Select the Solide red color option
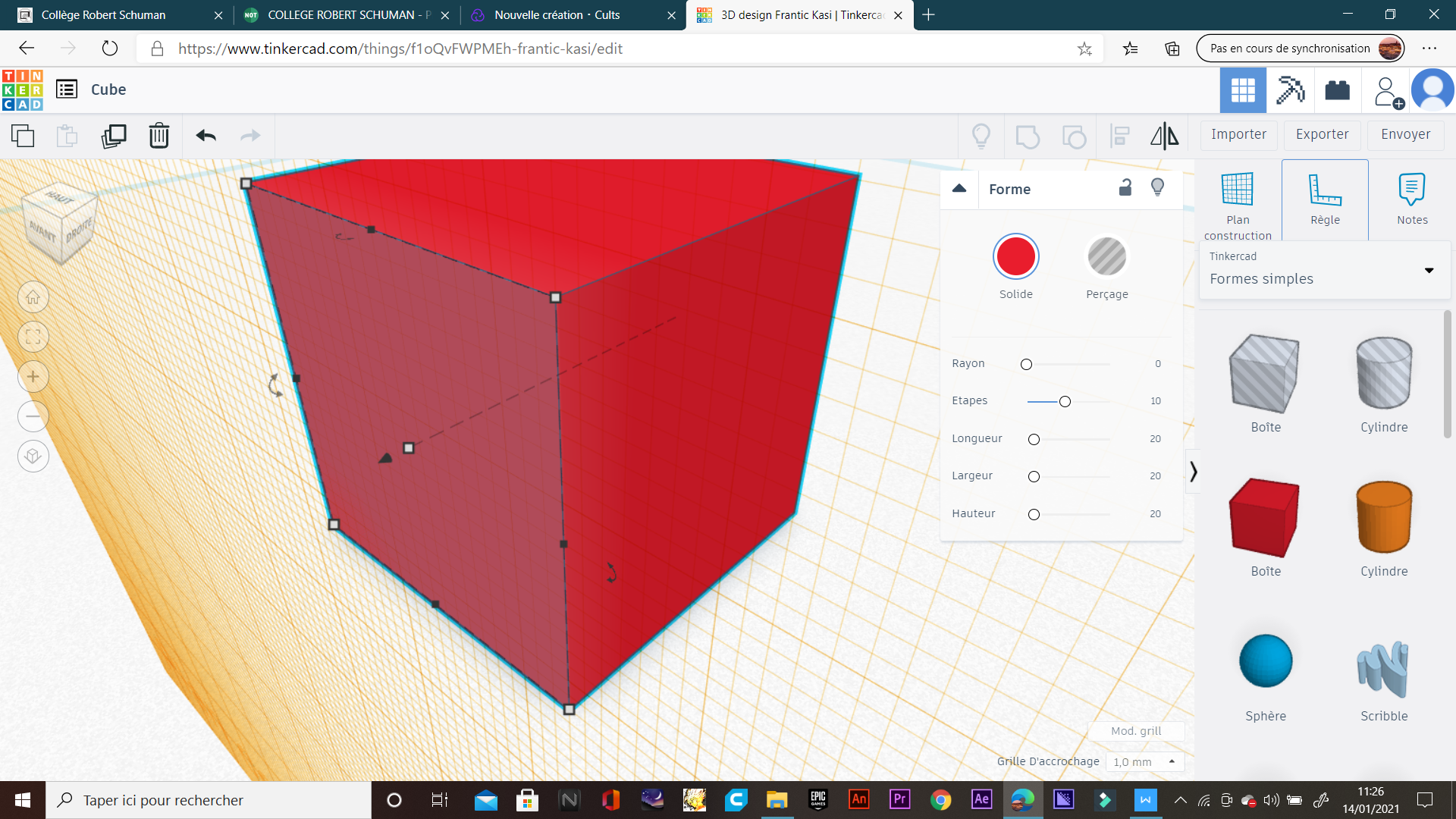The image size is (1456, 819). [x=1015, y=257]
